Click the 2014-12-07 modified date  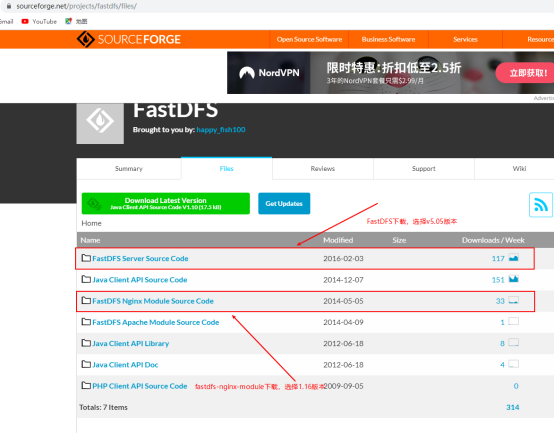coord(343,280)
